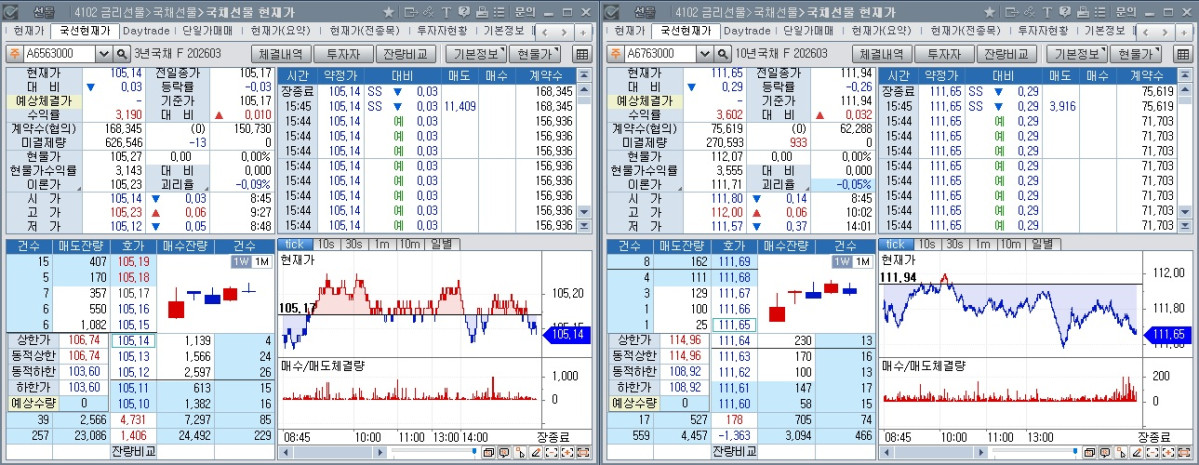Viewport: 1199px width, 465px height.
Task: Add right 10년국채 window to favorites star
Action: (990, 12)
